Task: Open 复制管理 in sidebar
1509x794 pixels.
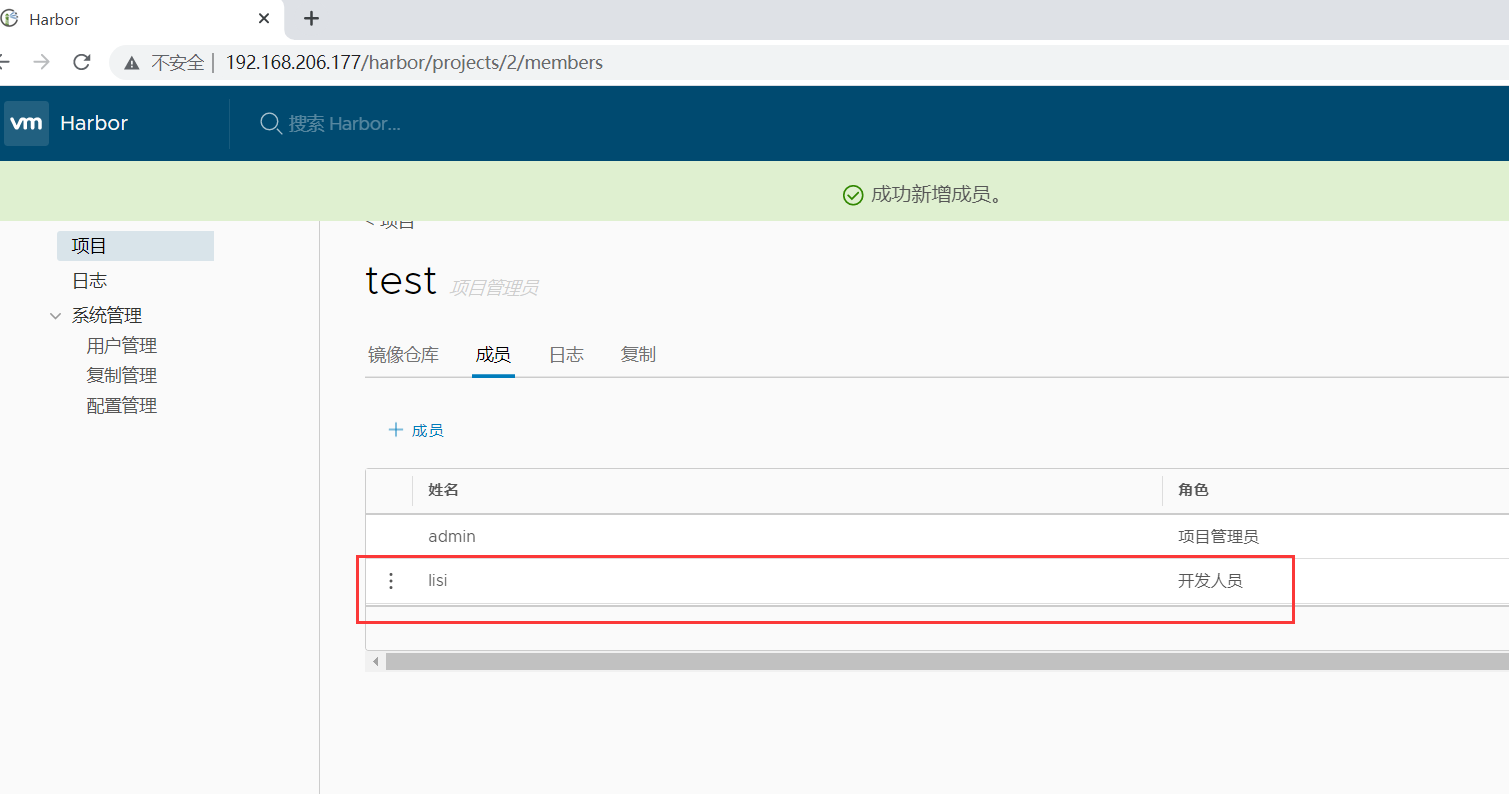Action: pyautogui.click(x=122, y=376)
